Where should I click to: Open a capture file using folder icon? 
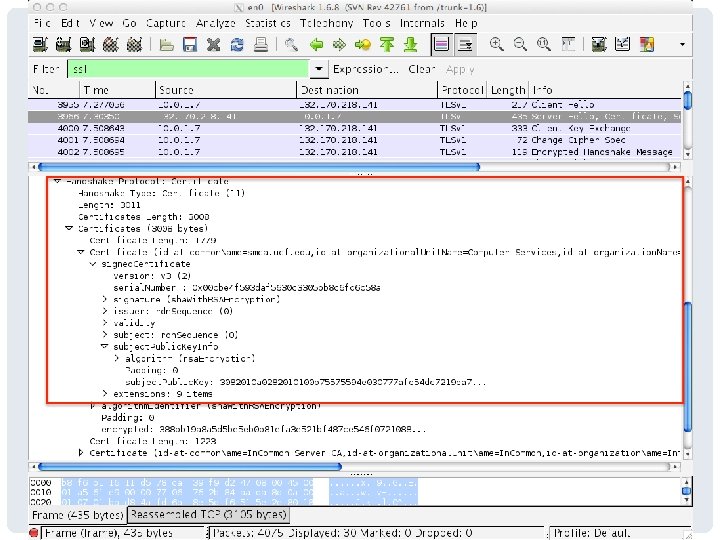pos(166,45)
